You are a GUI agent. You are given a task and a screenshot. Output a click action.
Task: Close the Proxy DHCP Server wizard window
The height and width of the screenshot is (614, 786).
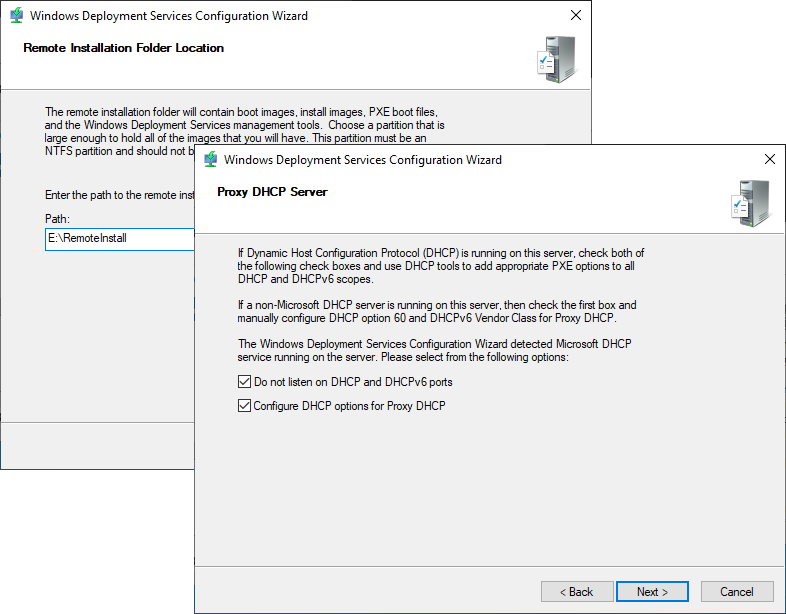769,159
